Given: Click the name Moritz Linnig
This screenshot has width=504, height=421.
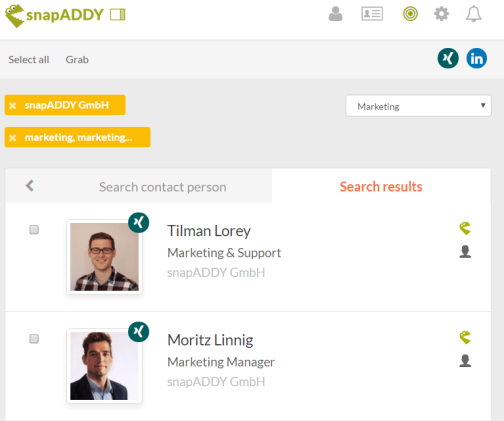Looking at the screenshot, I should pos(210,340).
